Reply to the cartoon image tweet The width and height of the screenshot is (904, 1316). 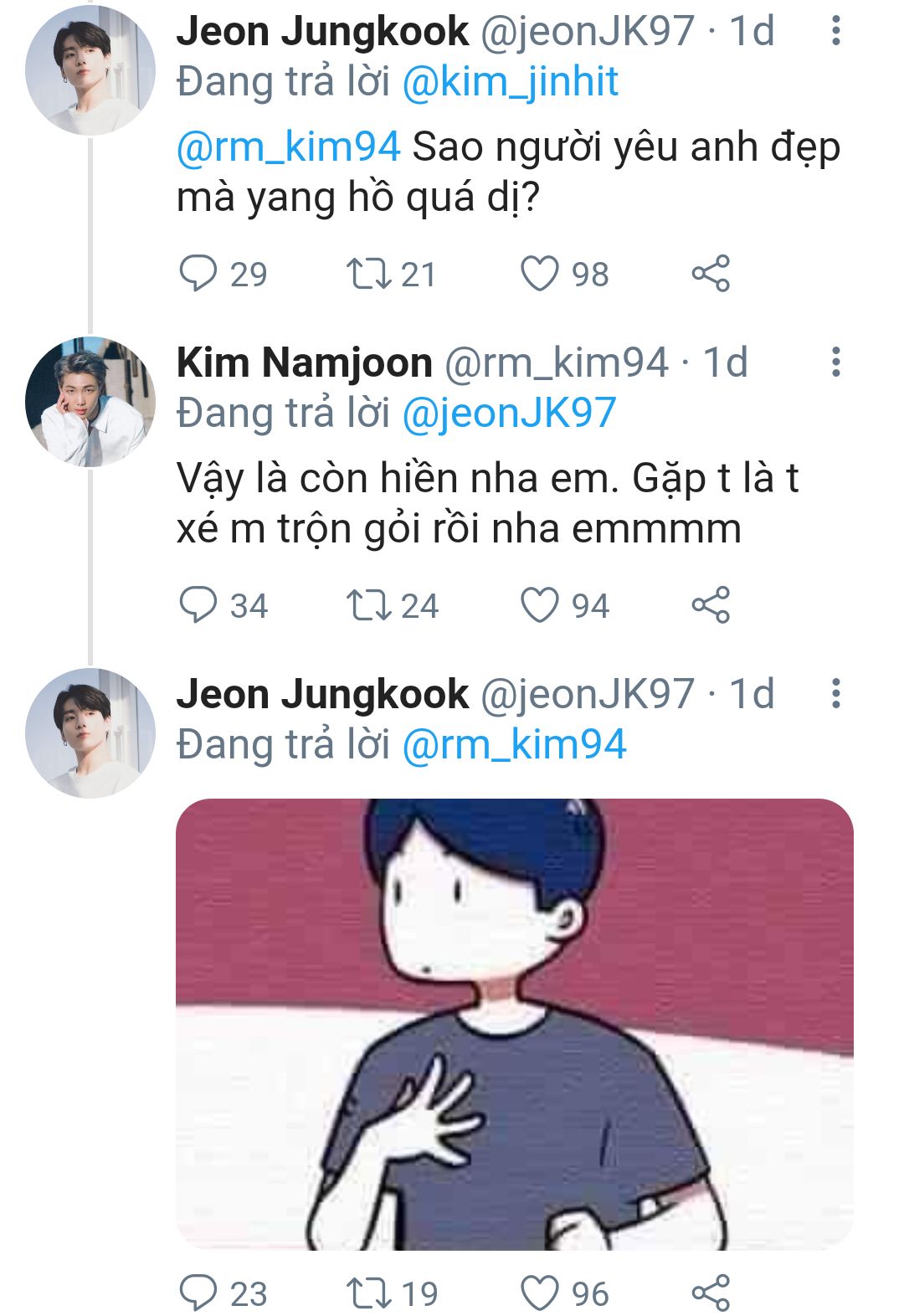click(198, 1293)
